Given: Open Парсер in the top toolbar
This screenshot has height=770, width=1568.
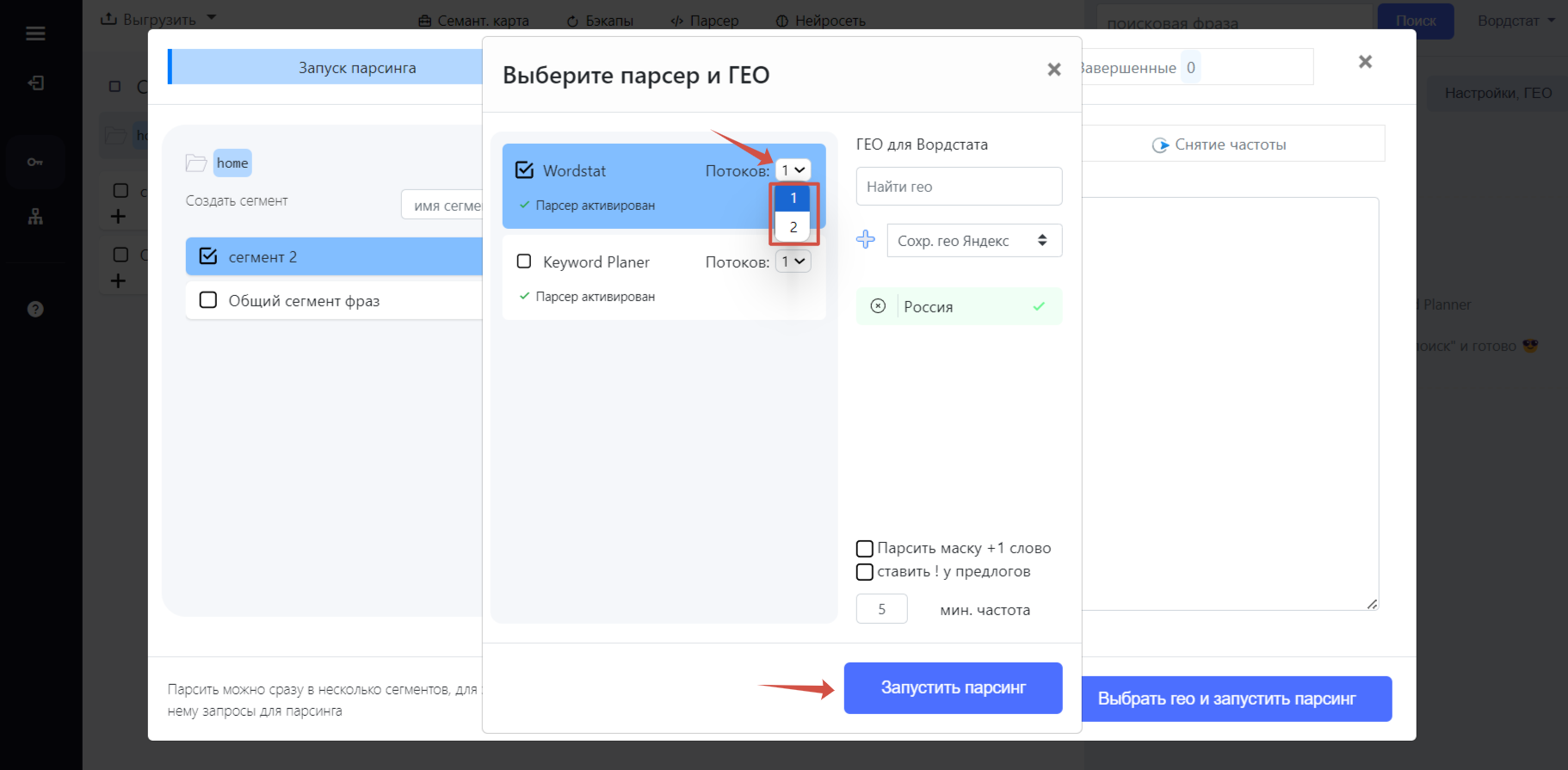Looking at the screenshot, I should pyautogui.click(x=705, y=21).
